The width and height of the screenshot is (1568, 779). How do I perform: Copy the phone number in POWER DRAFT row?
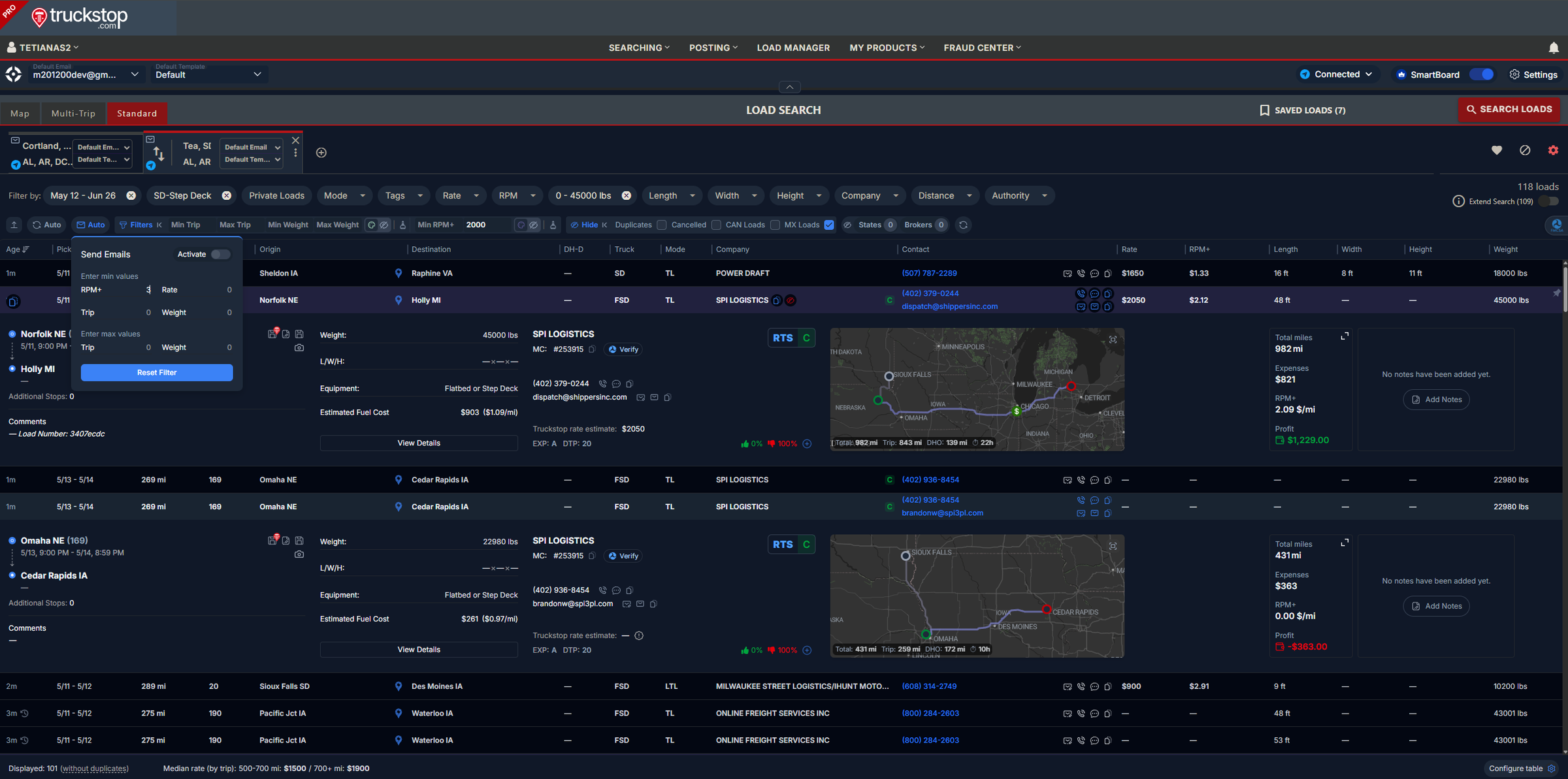tap(1108, 274)
